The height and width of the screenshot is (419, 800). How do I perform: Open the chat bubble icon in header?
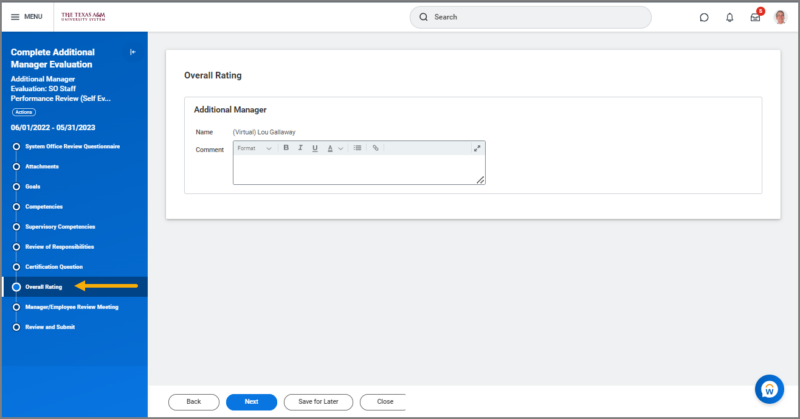click(x=704, y=17)
